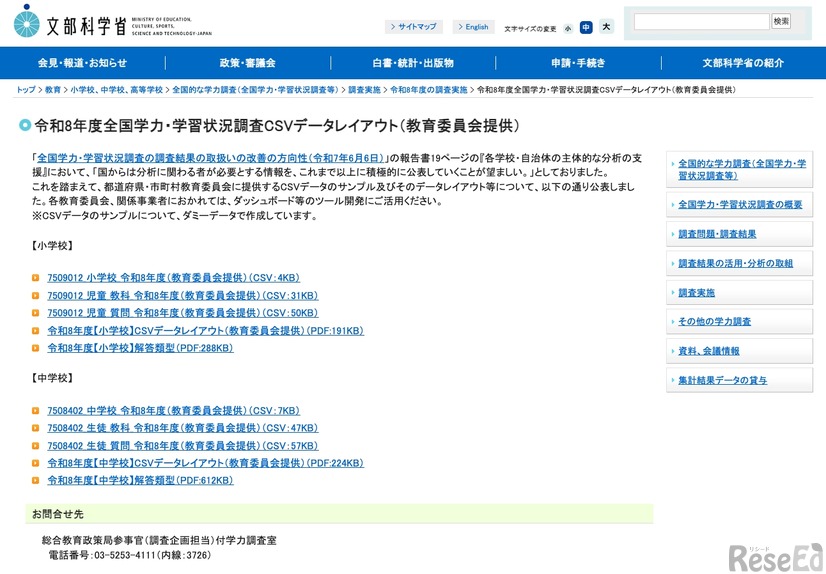Click orange bullet icon beside 小学校 解答類型
Viewport: 826px width, 574px height.
35,348
